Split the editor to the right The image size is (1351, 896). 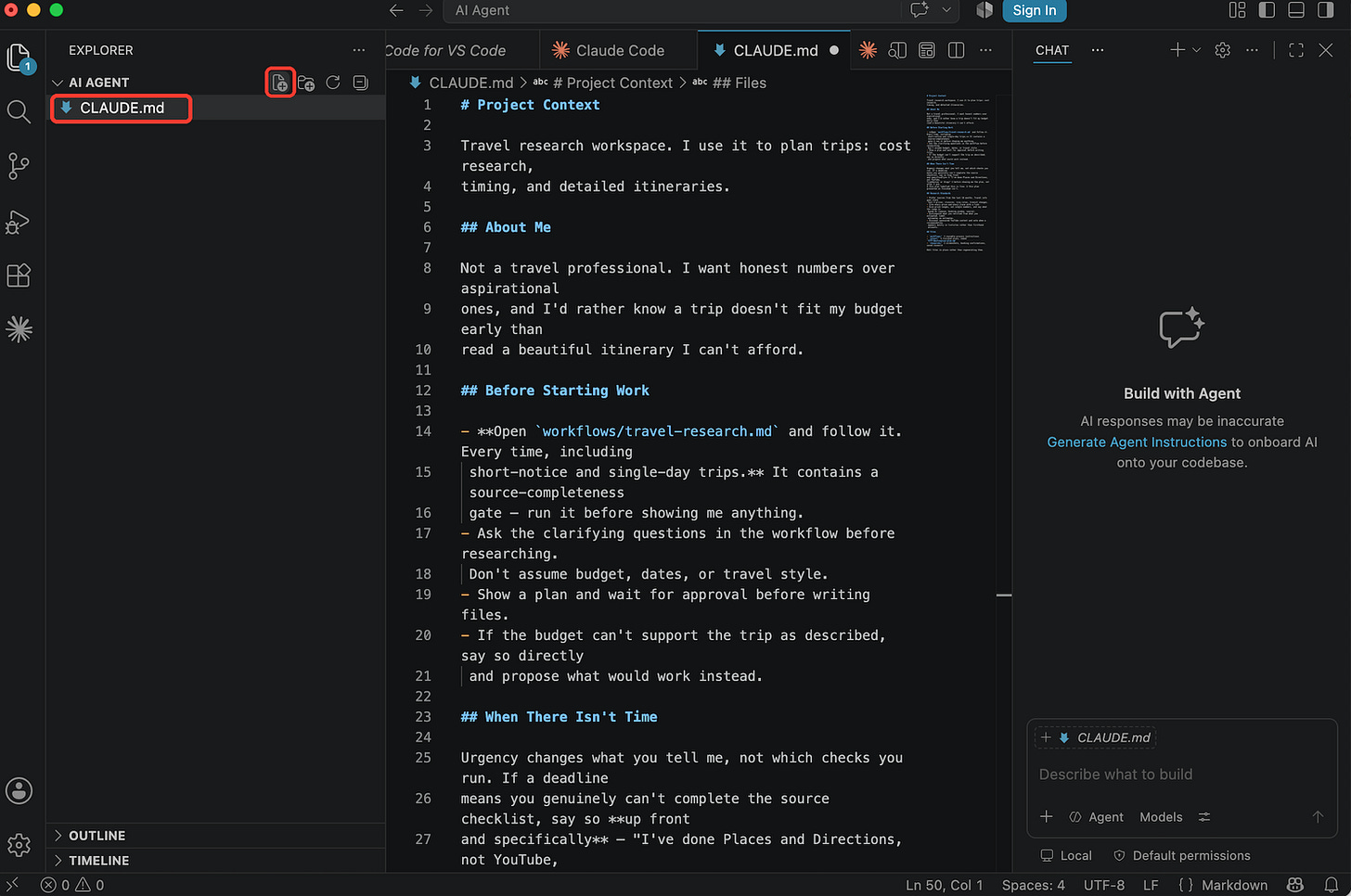click(x=957, y=50)
